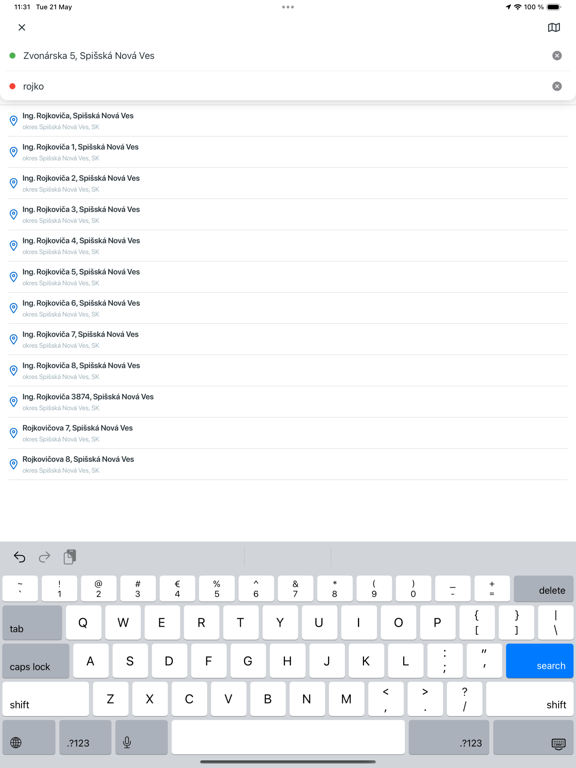This screenshot has width=576, height=768.
Task: Tap the keyboard undo arrow
Action: [20, 557]
